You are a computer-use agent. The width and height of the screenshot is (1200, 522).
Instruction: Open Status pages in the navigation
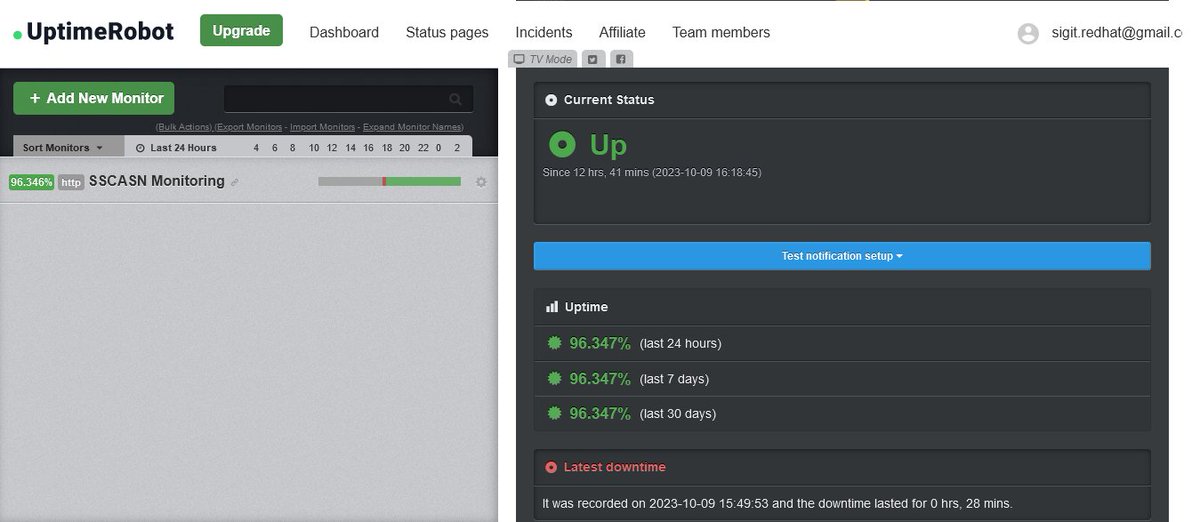[447, 32]
